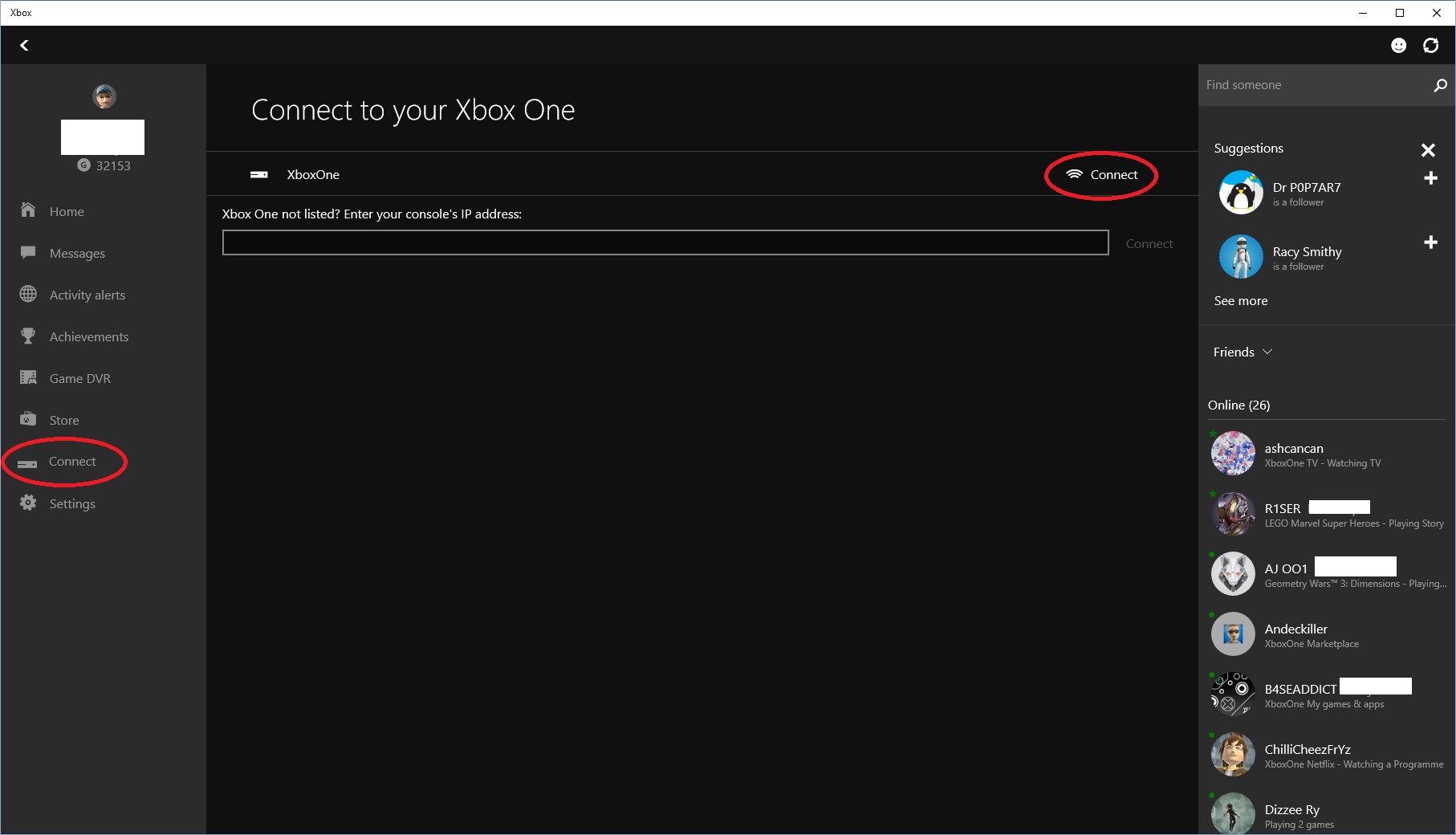Open the Settings gear icon
The image size is (1456, 835).
pyautogui.click(x=28, y=503)
